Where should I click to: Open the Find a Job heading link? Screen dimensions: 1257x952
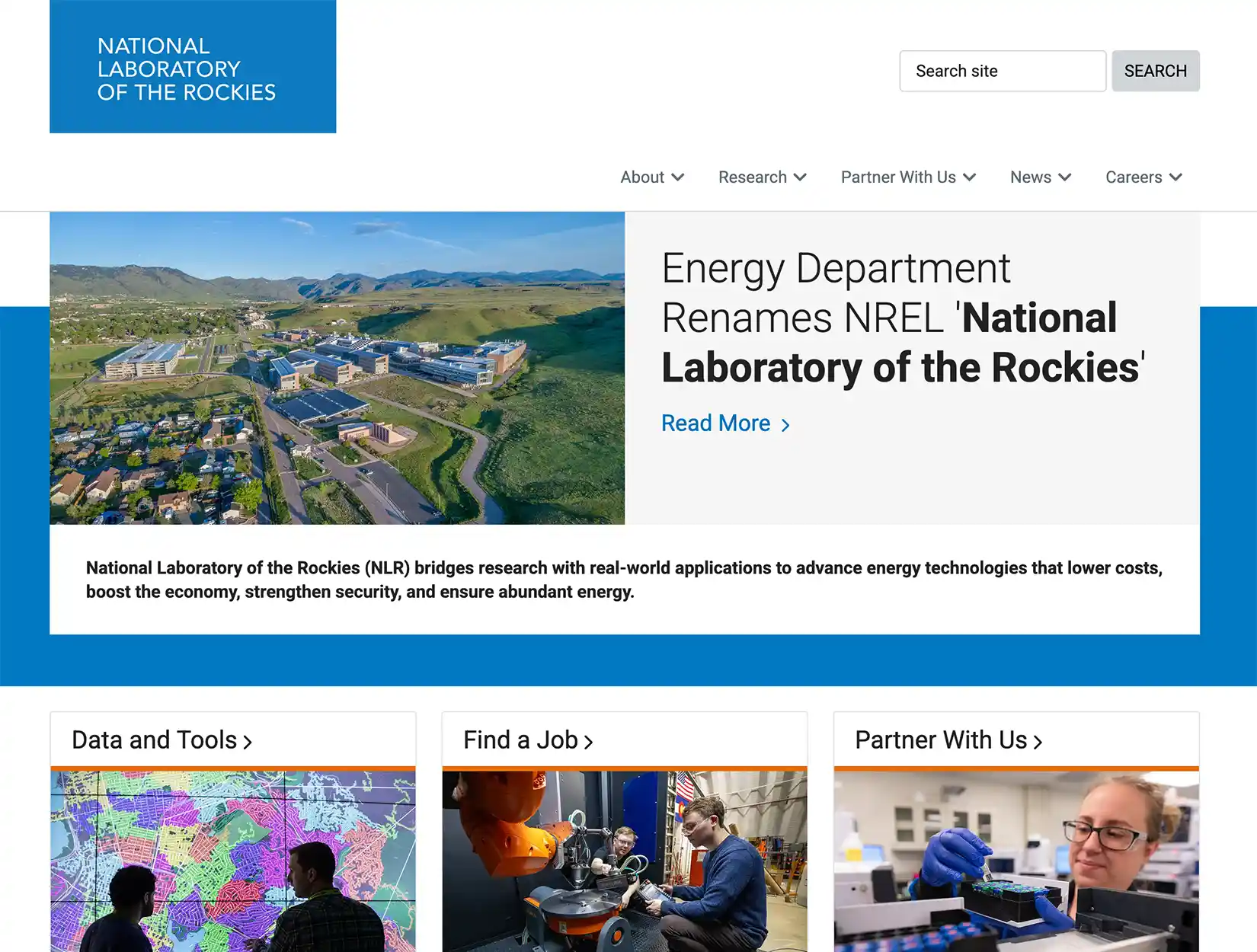pyautogui.click(x=520, y=740)
